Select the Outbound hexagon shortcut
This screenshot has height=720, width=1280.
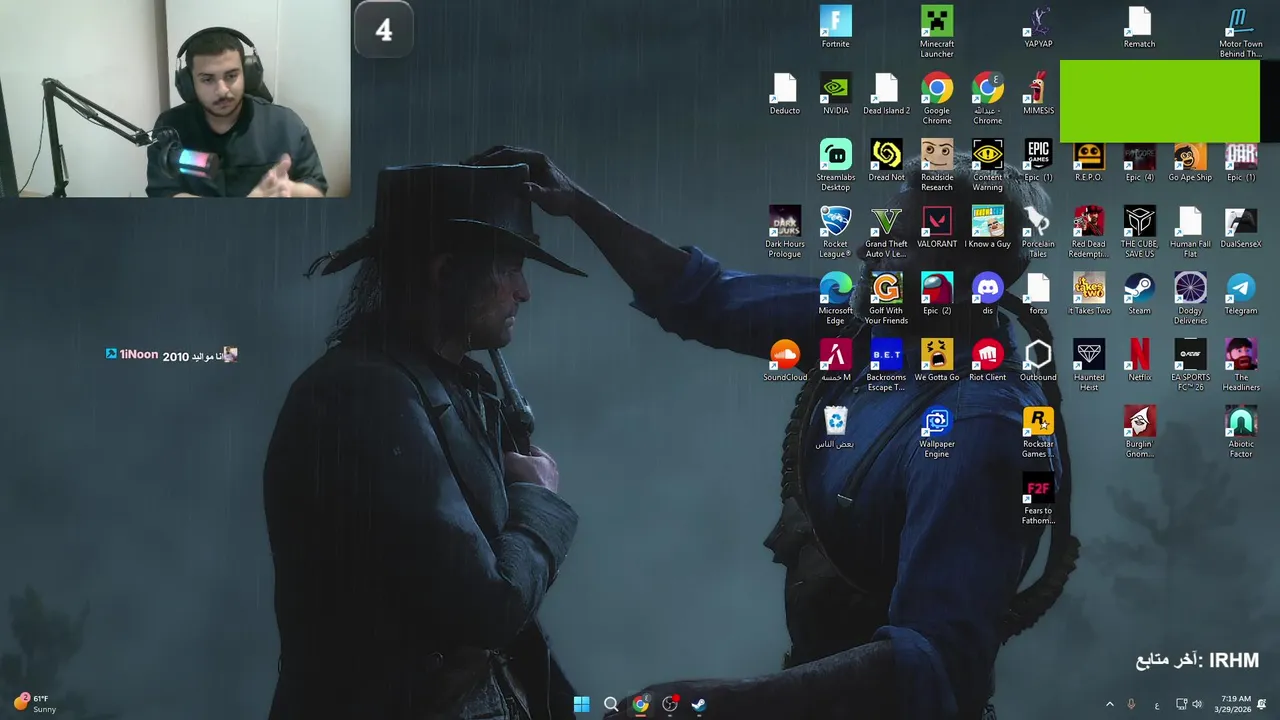1038,361
